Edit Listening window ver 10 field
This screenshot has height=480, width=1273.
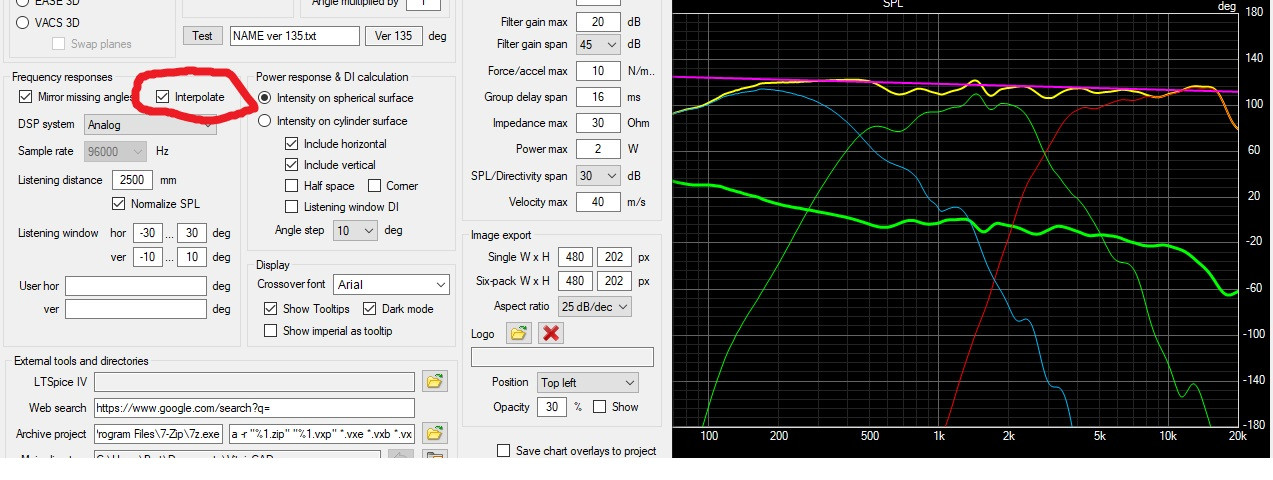pos(193,257)
